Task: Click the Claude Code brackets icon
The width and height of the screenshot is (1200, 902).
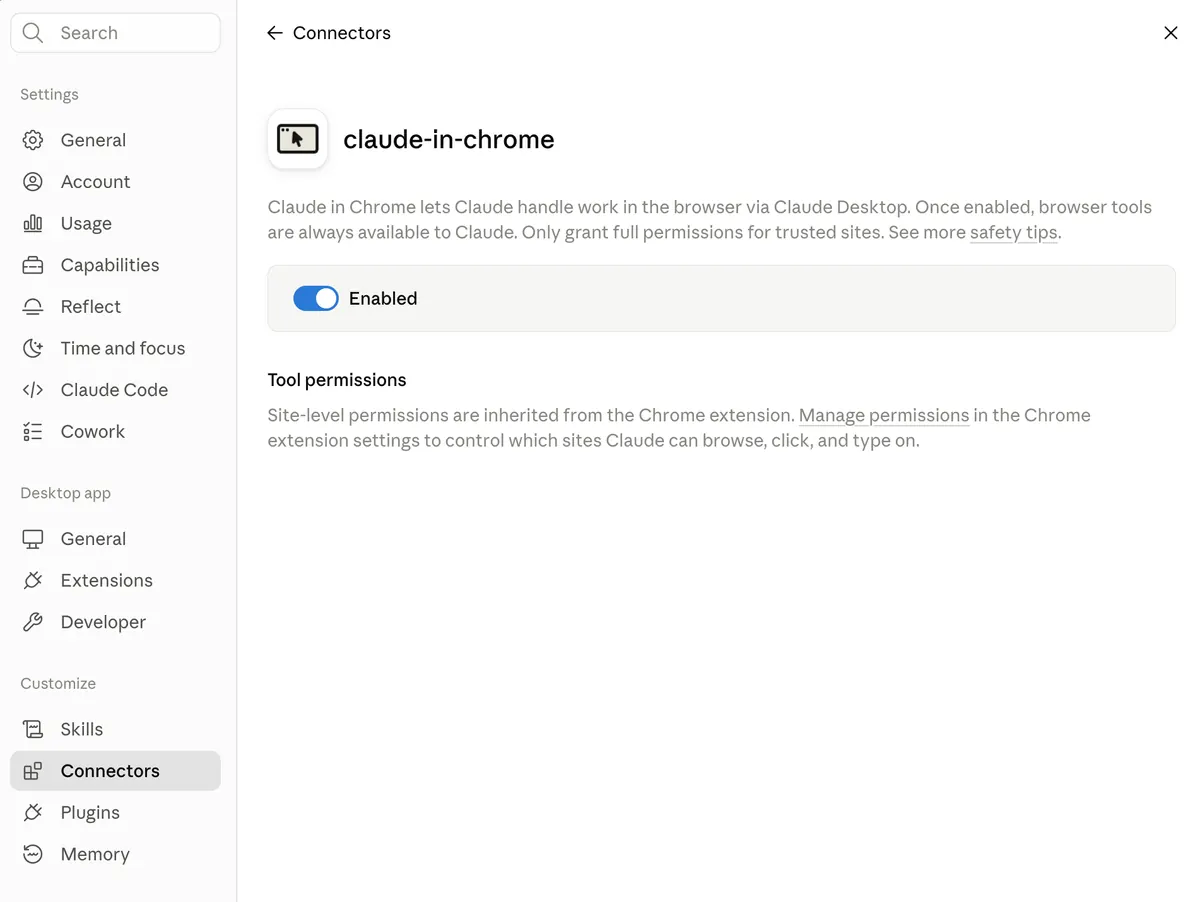Action: 33,390
